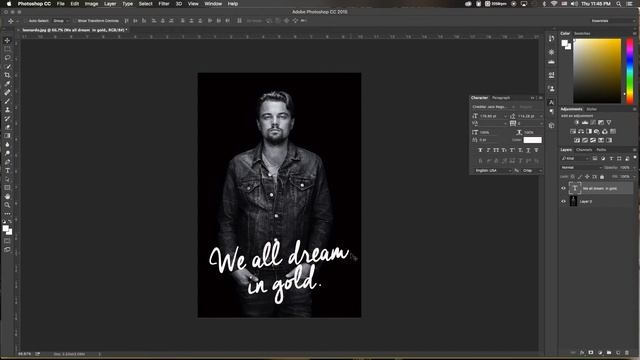The height and width of the screenshot is (360, 640).
Task: Create a new group folder icon
Action: click(609, 353)
